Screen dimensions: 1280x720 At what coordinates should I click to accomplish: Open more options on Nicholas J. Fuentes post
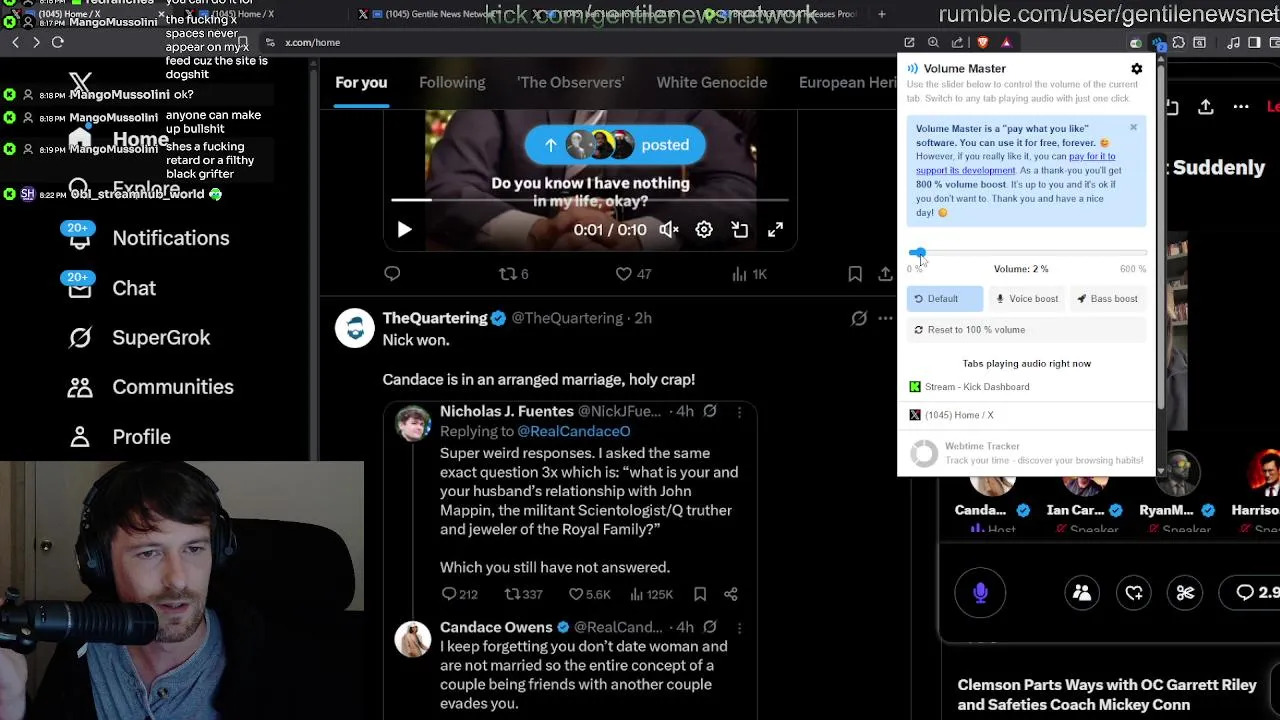[739, 412]
